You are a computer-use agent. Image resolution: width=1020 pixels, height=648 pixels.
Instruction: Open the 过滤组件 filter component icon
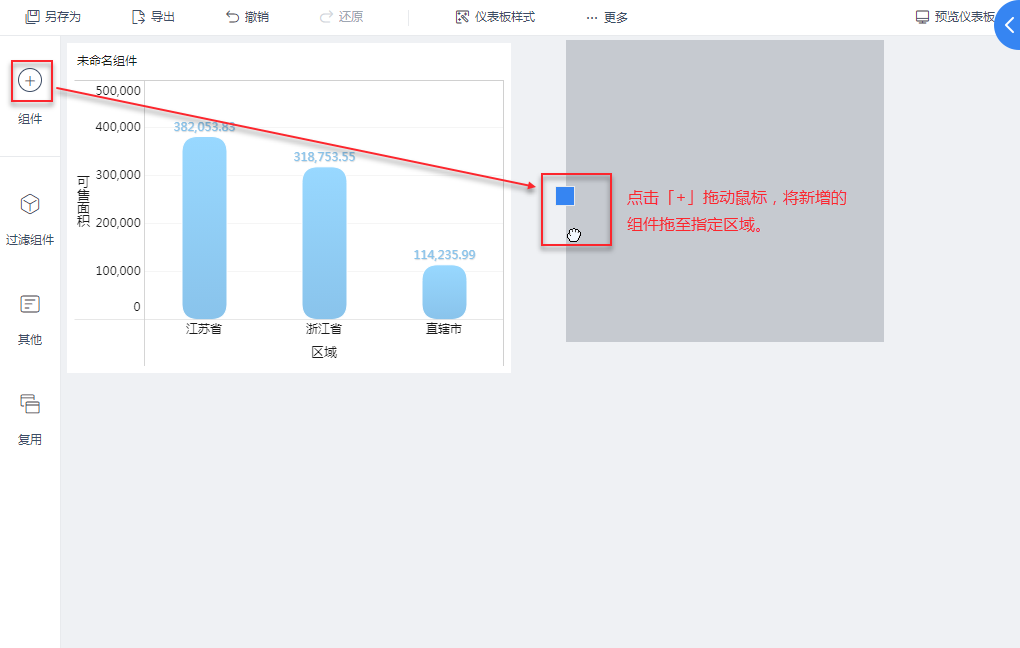pos(30,204)
